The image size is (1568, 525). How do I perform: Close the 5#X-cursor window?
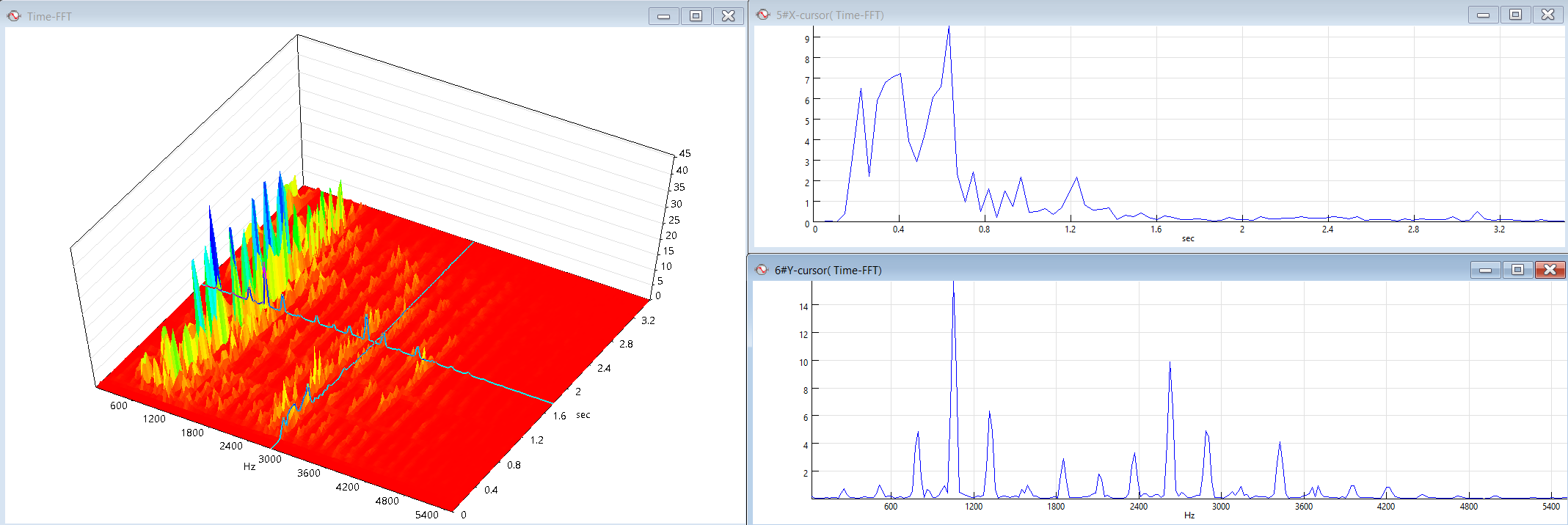(x=1547, y=15)
